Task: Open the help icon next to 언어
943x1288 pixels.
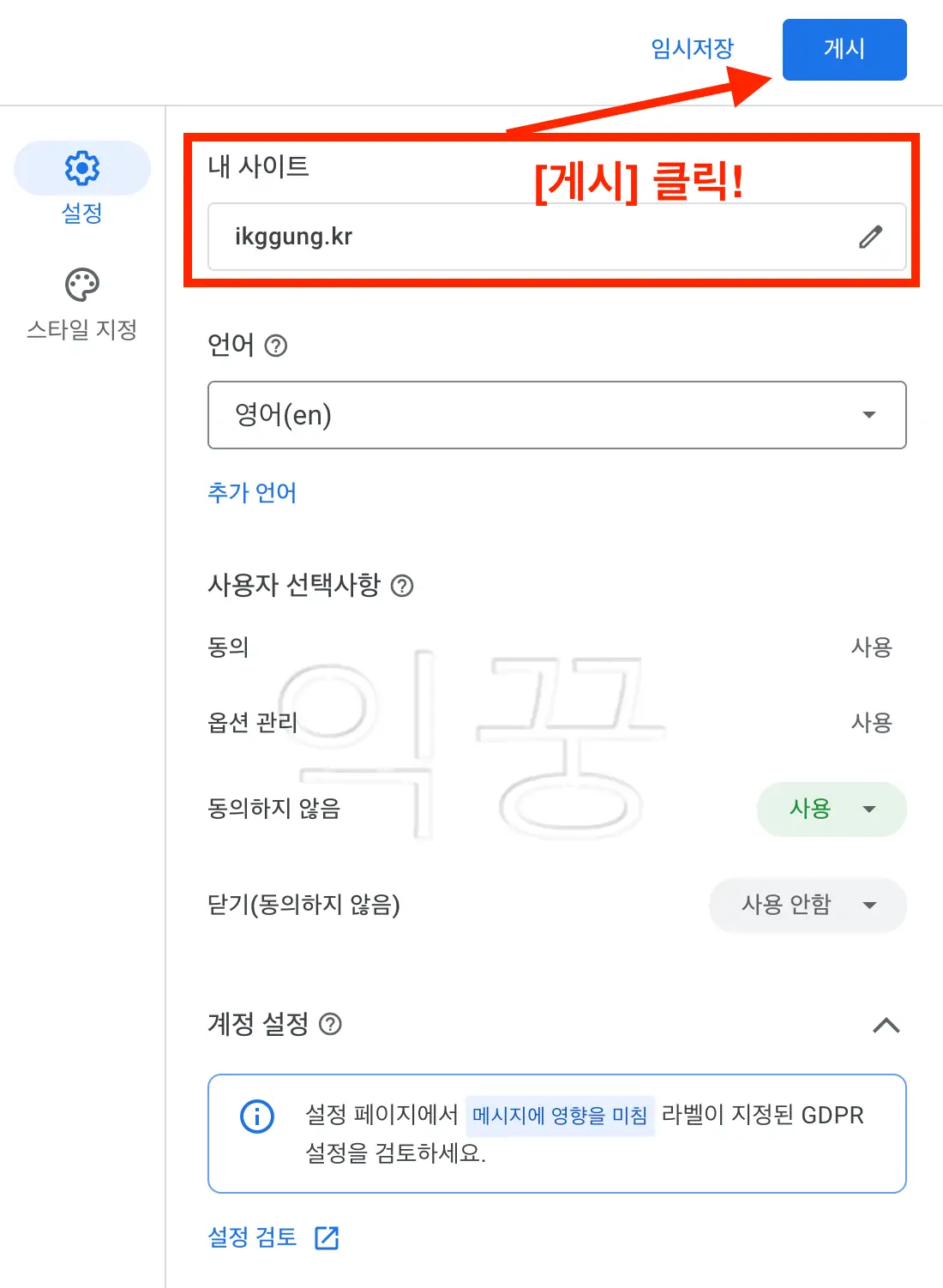Action: pos(275,345)
